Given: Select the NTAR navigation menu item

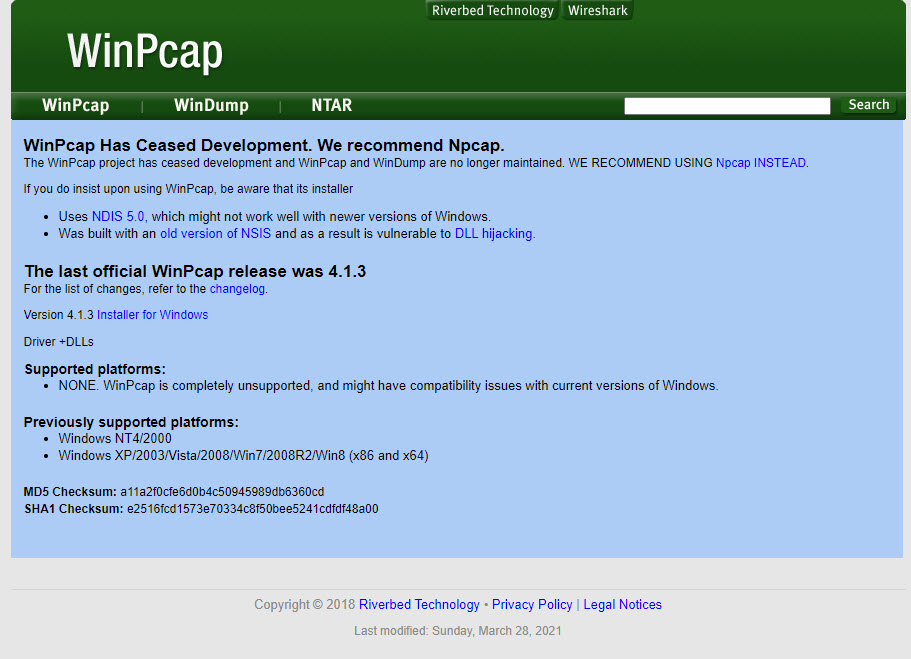Looking at the screenshot, I should click(332, 105).
